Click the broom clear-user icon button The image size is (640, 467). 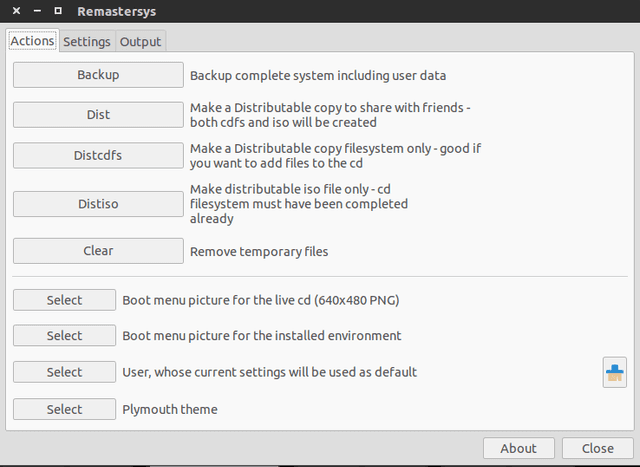pyautogui.click(x=615, y=372)
